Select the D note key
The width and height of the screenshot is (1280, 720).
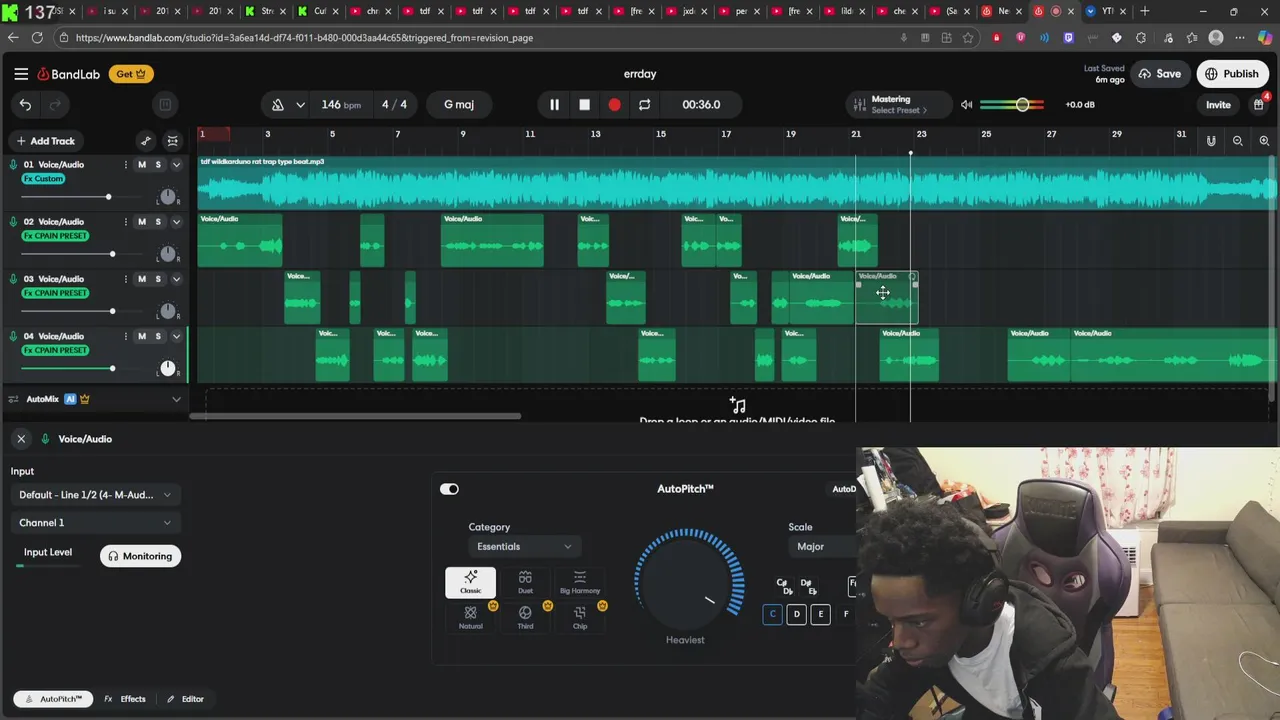tap(796, 614)
